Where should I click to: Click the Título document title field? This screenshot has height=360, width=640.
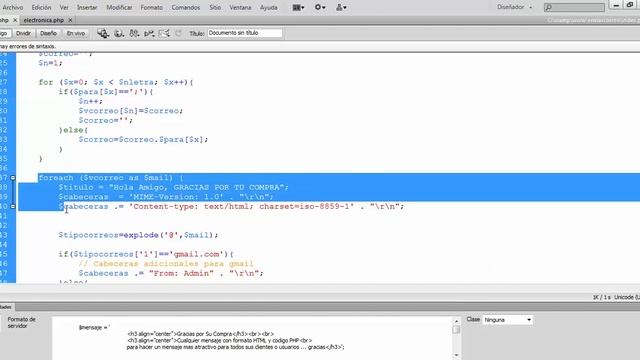click(x=244, y=33)
